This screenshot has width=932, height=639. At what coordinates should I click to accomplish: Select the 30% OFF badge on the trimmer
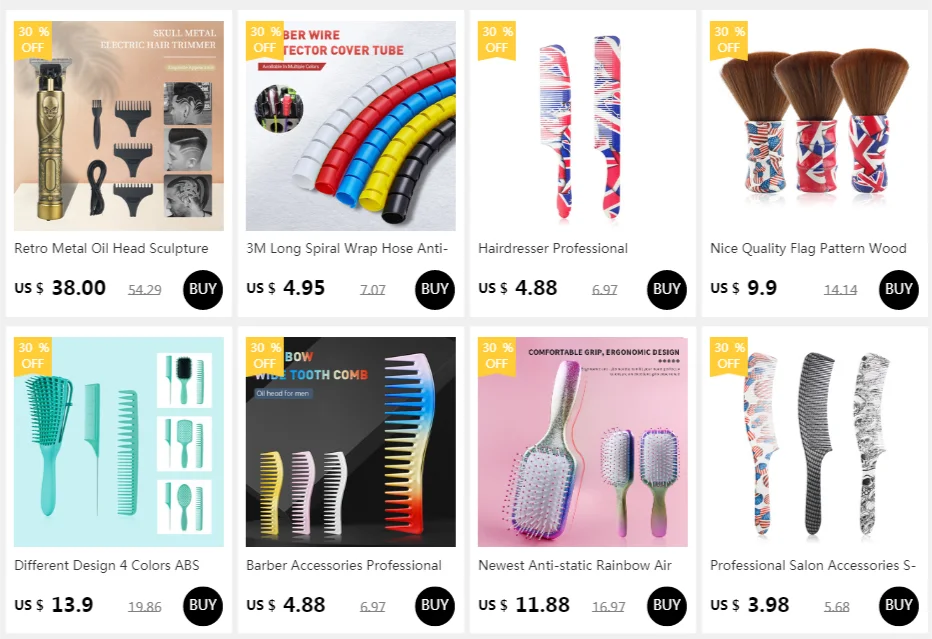(33, 40)
